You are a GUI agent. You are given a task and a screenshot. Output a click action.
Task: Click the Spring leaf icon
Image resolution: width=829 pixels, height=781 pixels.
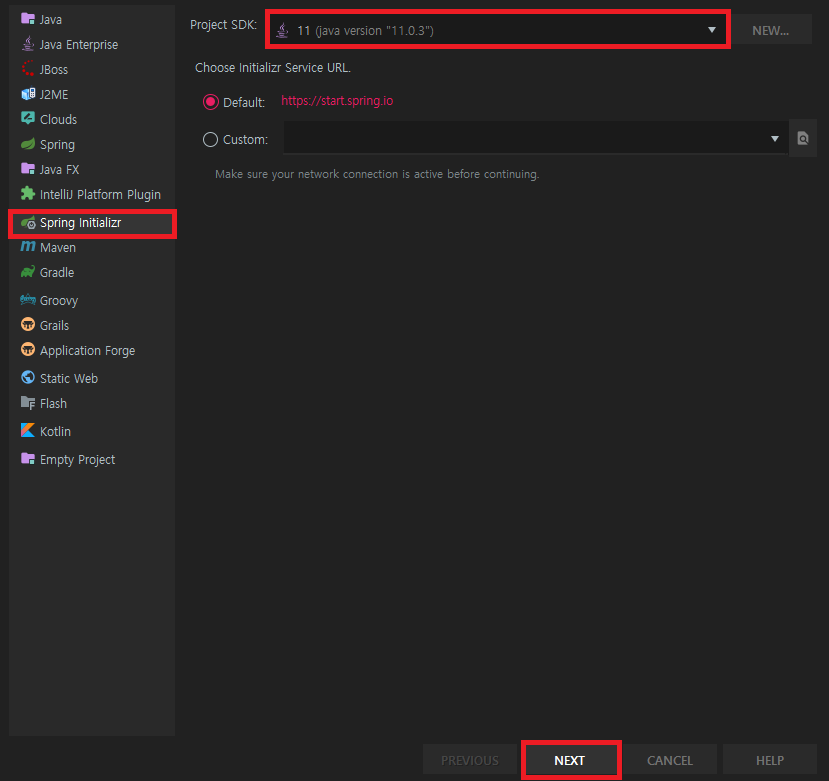(27, 144)
